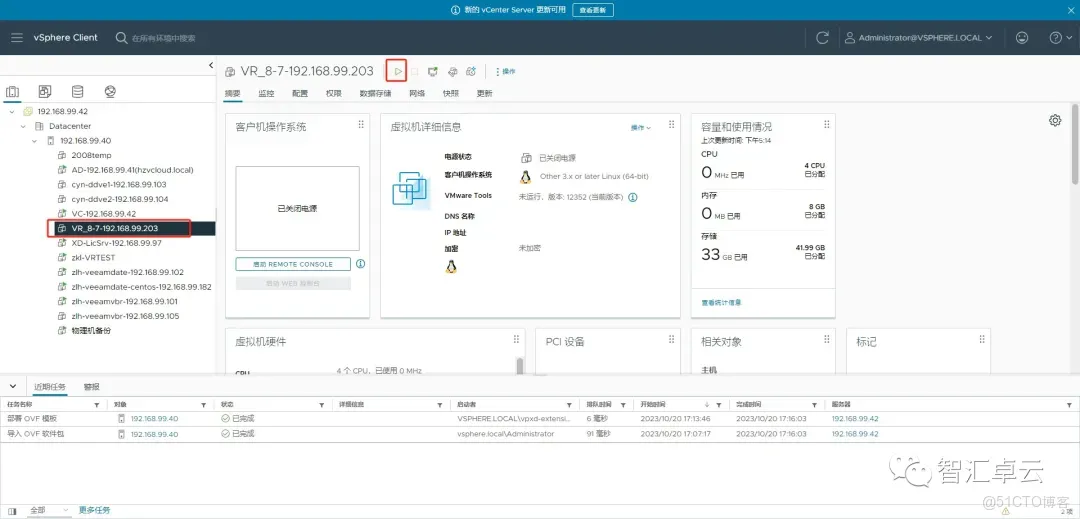The image size is (1080, 519).
Task: Open the help question mark dropdown
Action: tap(1059, 38)
